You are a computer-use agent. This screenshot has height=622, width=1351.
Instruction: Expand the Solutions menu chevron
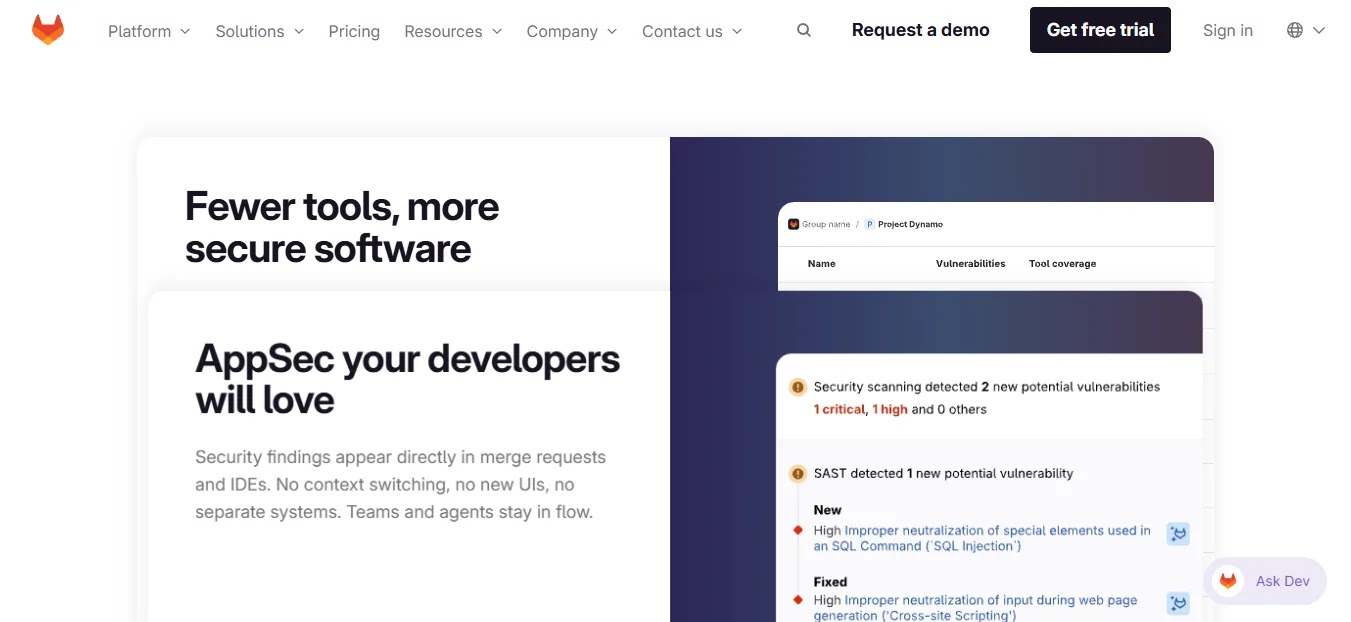tap(298, 31)
